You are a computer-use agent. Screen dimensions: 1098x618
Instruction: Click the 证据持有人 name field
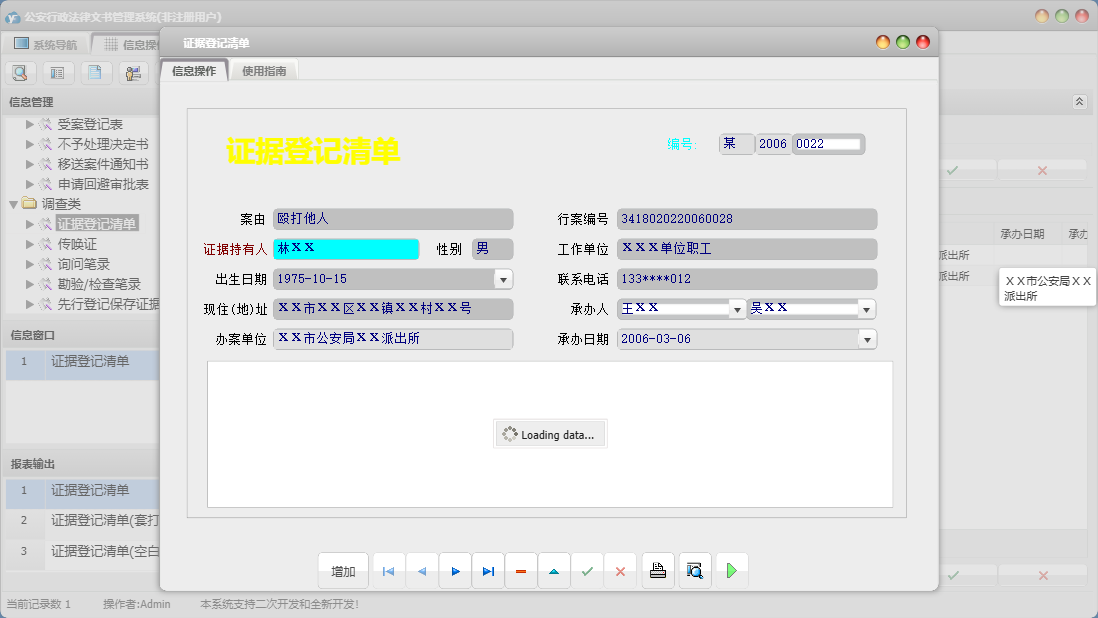tap(346, 249)
